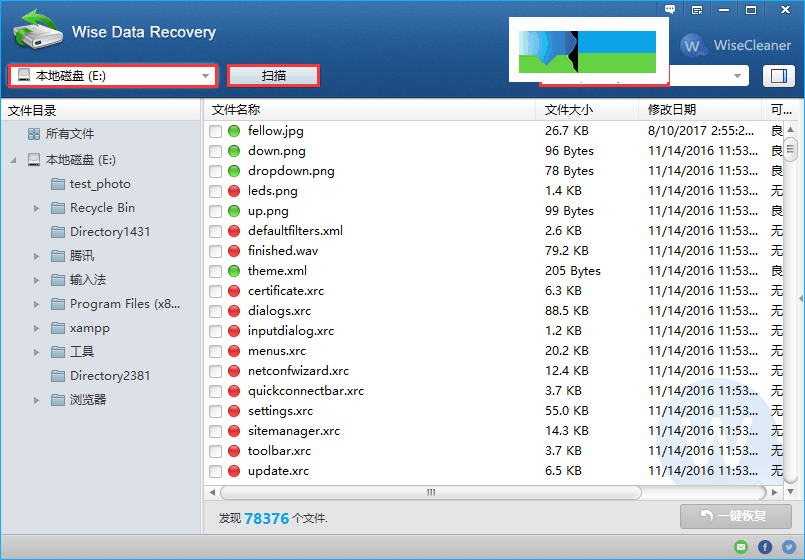Click the Wise Data Recovery app logo
This screenshot has height=560, width=805.
37,30
